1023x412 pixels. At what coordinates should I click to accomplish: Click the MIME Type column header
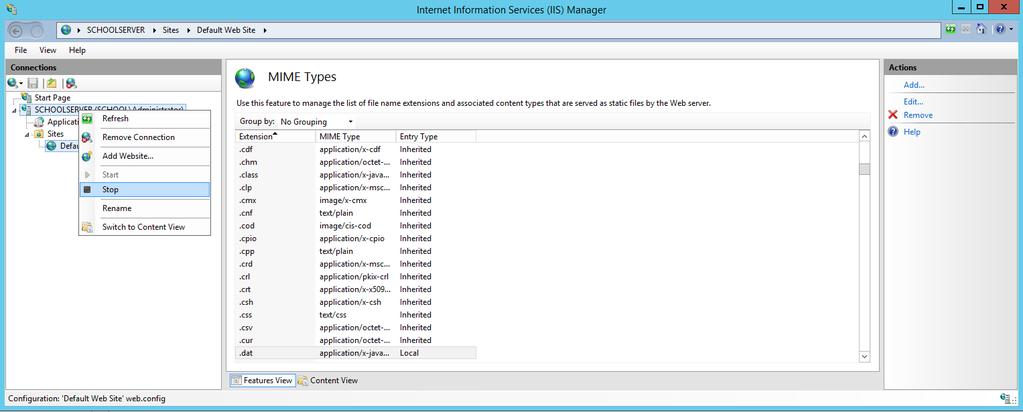point(356,136)
